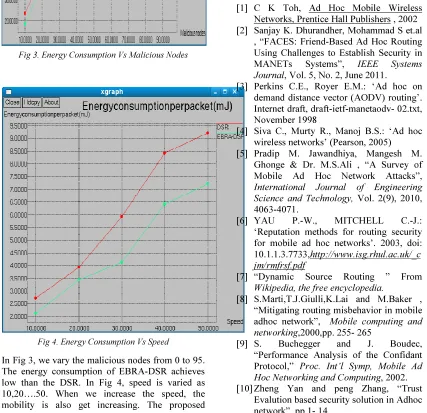Click the EBRA-DSR legend label
This screenshot has height=413, width=427.
[230, 137]
